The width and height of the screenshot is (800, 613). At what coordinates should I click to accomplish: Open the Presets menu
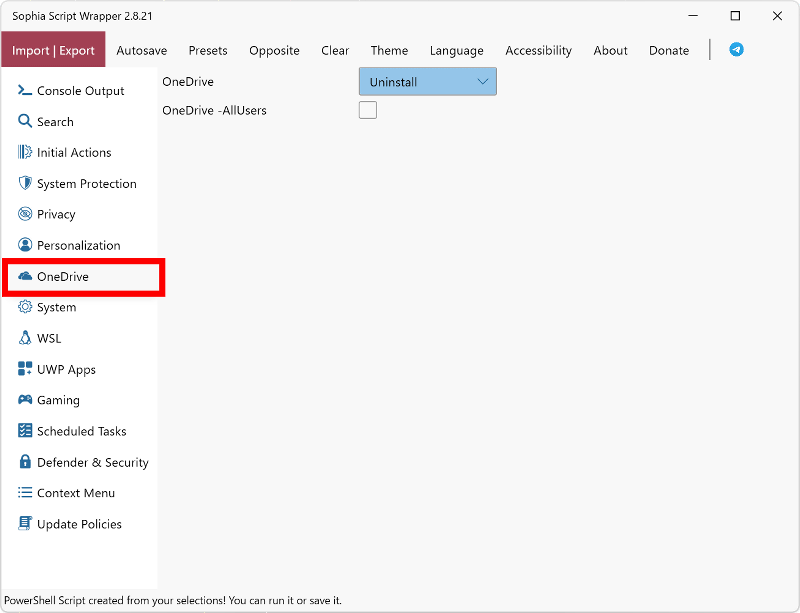[x=208, y=50]
